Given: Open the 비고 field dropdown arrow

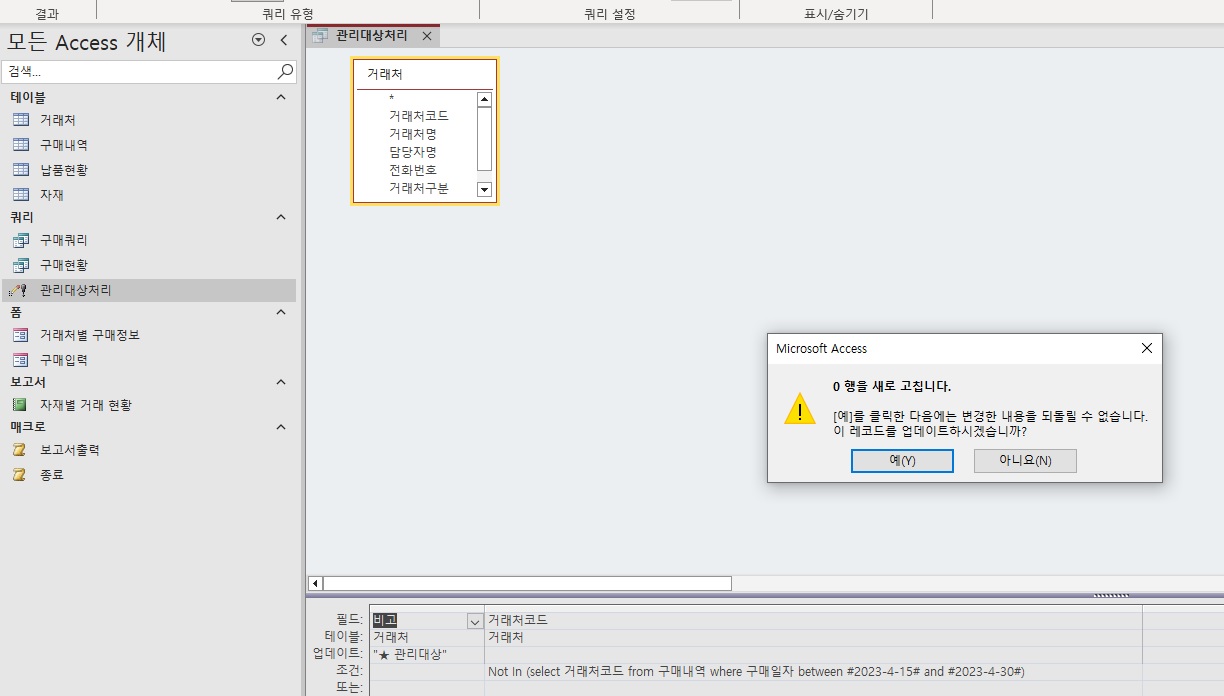Looking at the screenshot, I should click(474, 621).
